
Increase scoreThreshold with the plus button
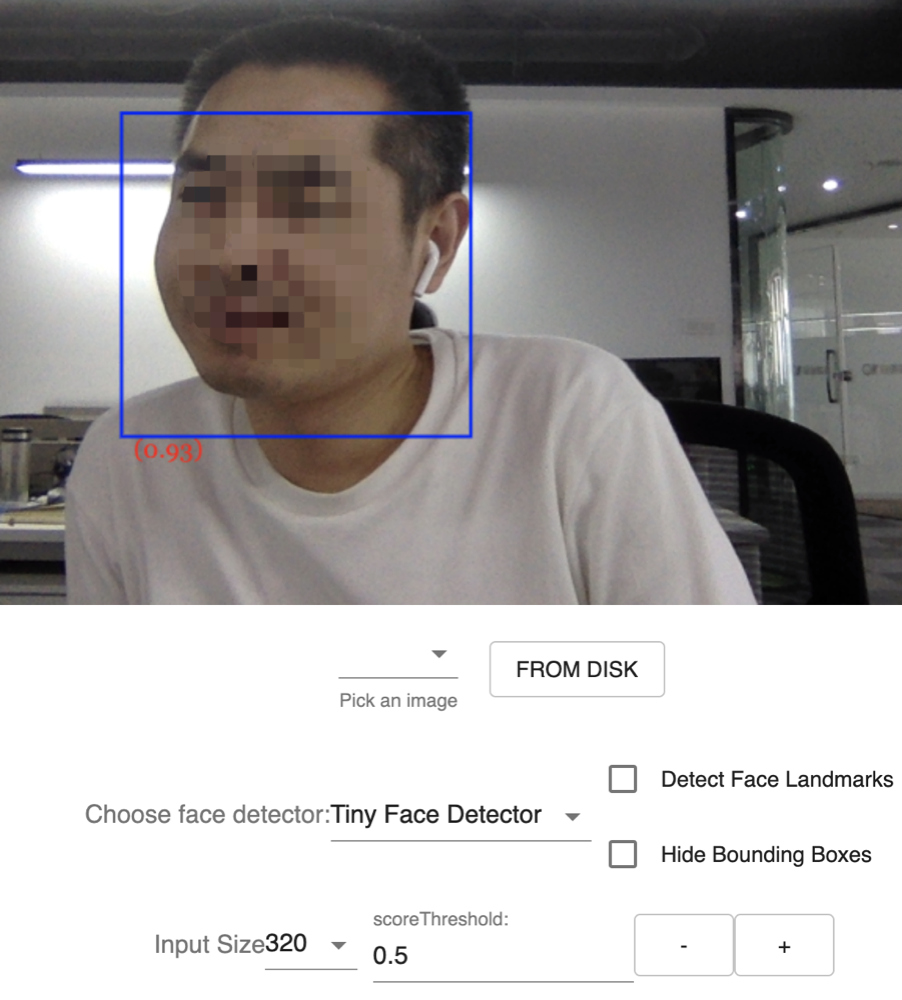coord(785,944)
